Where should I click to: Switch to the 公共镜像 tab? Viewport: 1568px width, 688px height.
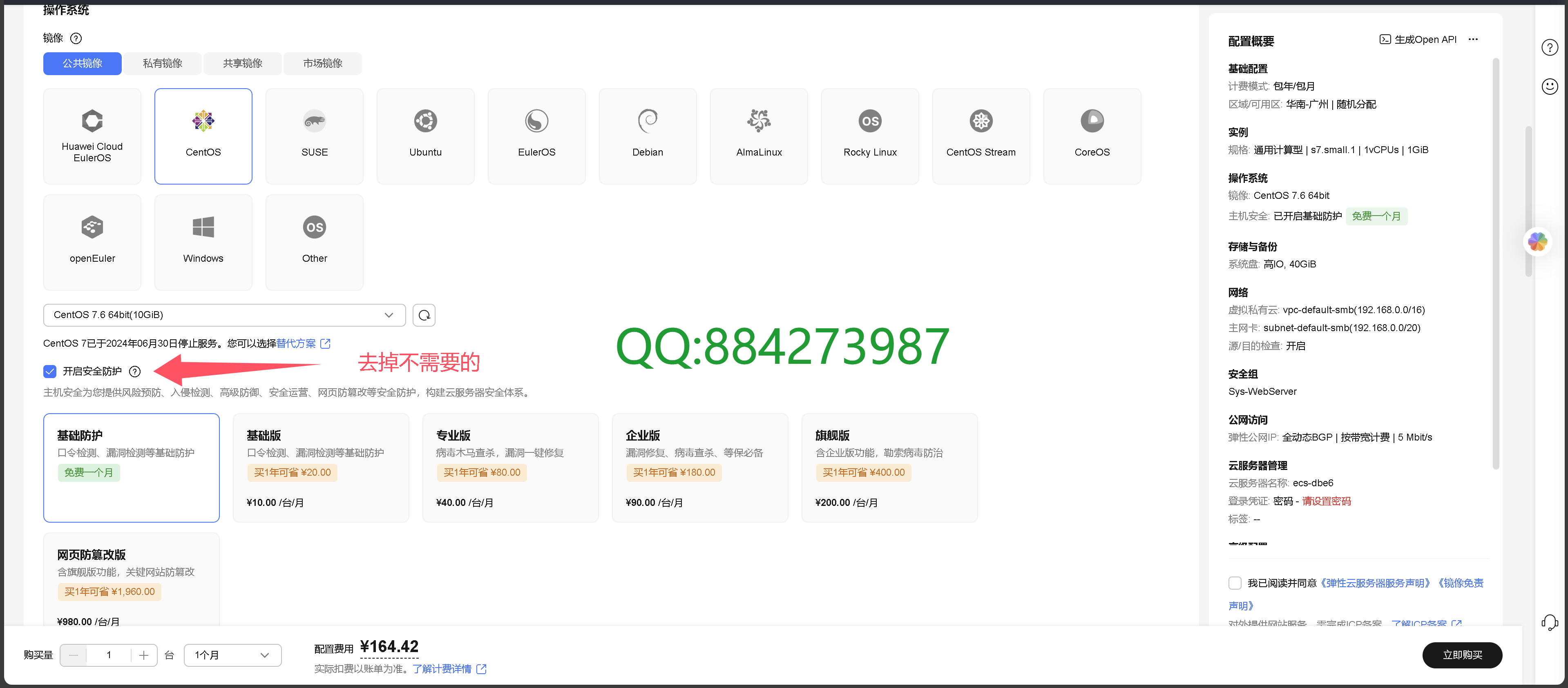click(x=82, y=63)
